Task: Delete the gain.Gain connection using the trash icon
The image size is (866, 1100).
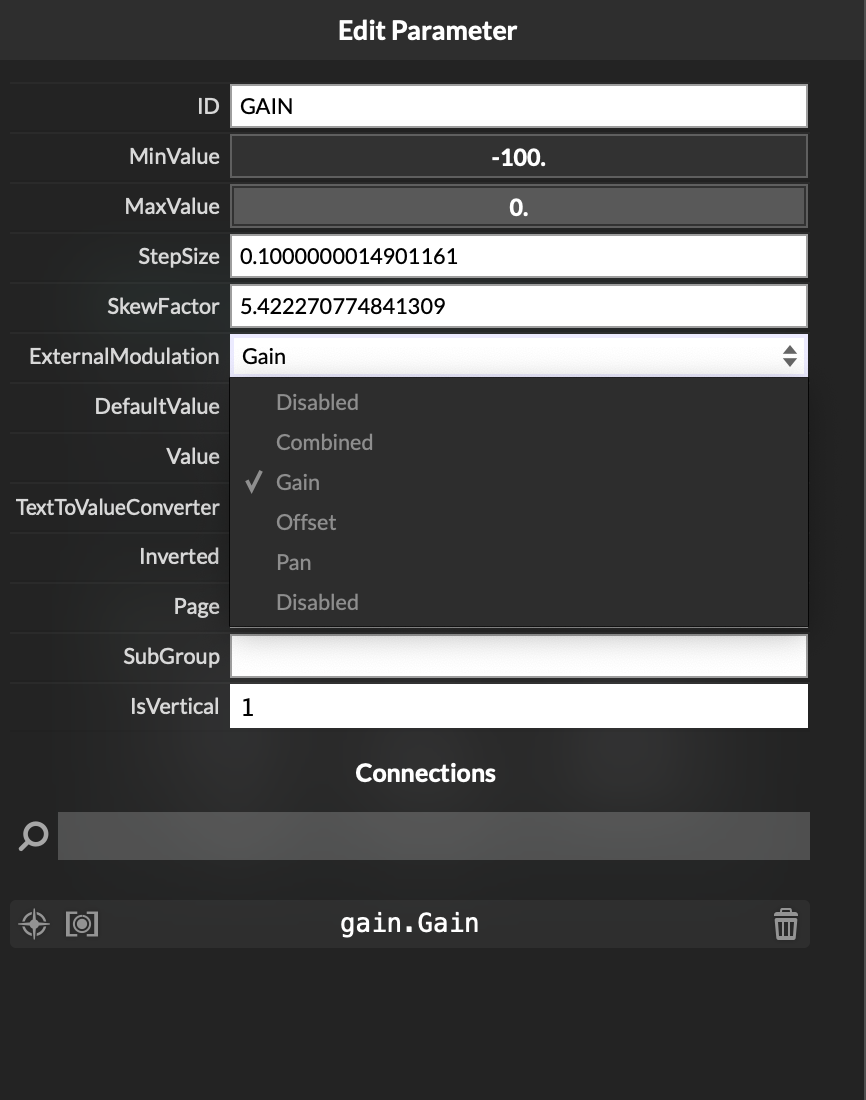Action: 786,924
